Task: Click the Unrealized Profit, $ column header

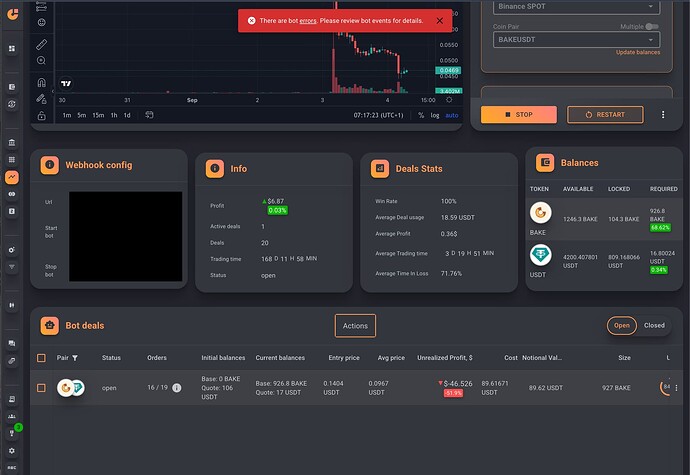Action: point(444,358)
